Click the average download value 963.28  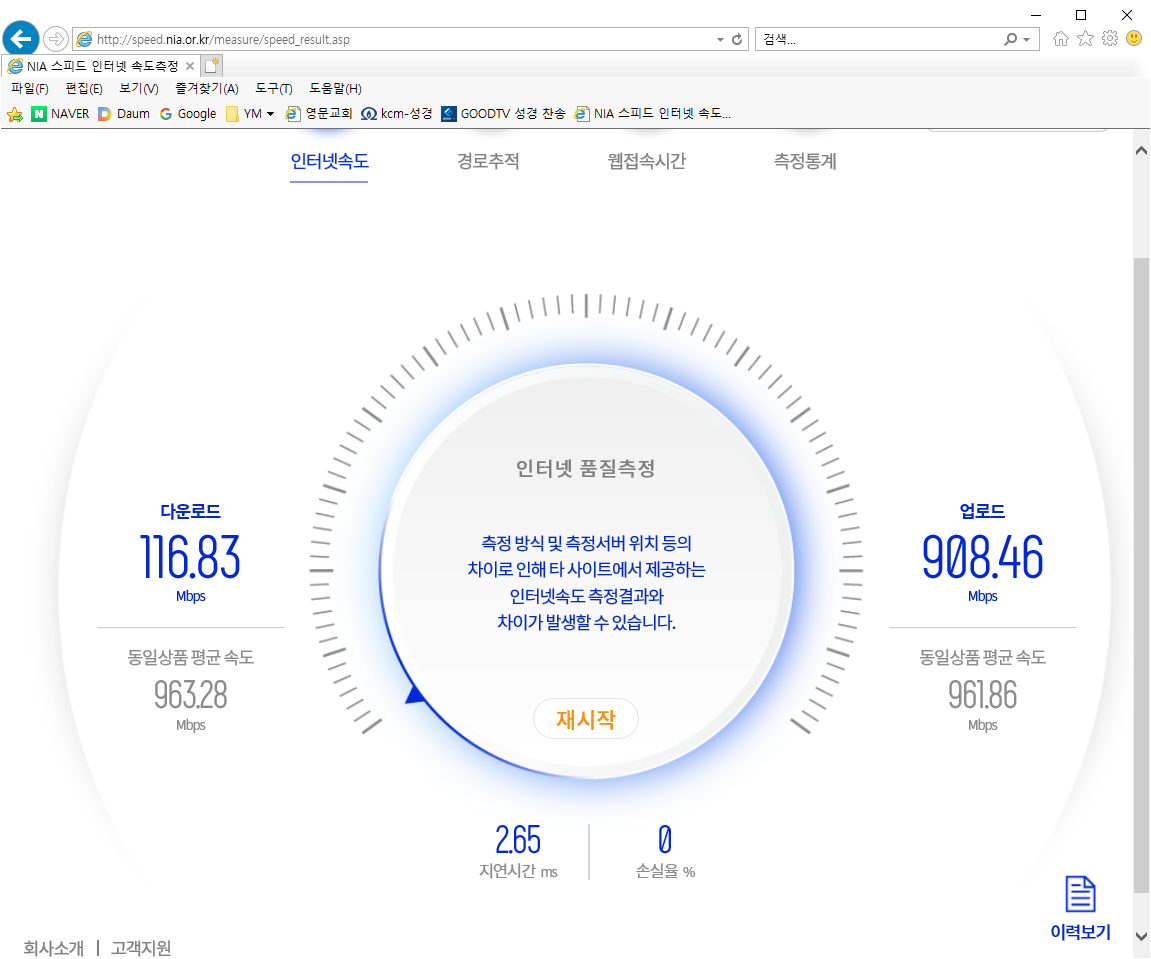coord(191,695)
